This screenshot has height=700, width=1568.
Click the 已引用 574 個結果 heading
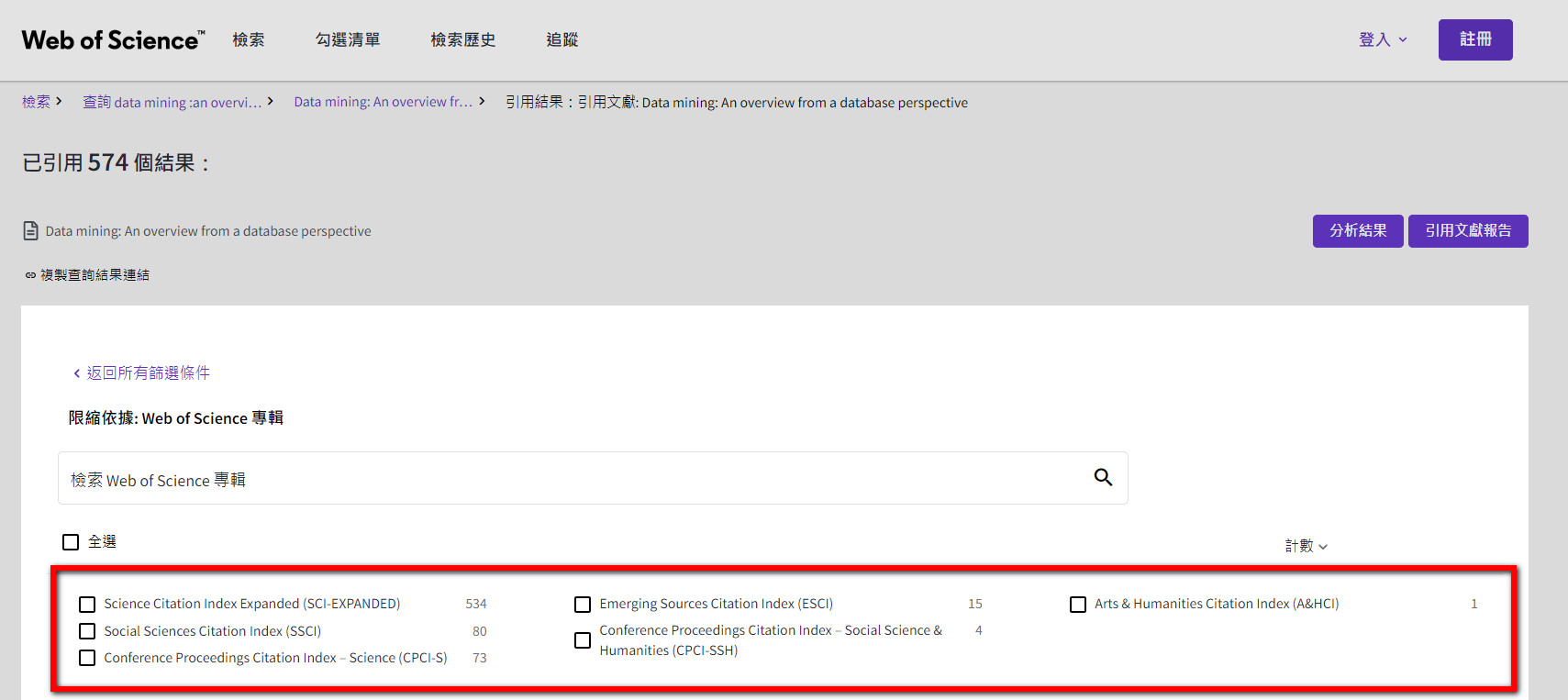[117, 162]
